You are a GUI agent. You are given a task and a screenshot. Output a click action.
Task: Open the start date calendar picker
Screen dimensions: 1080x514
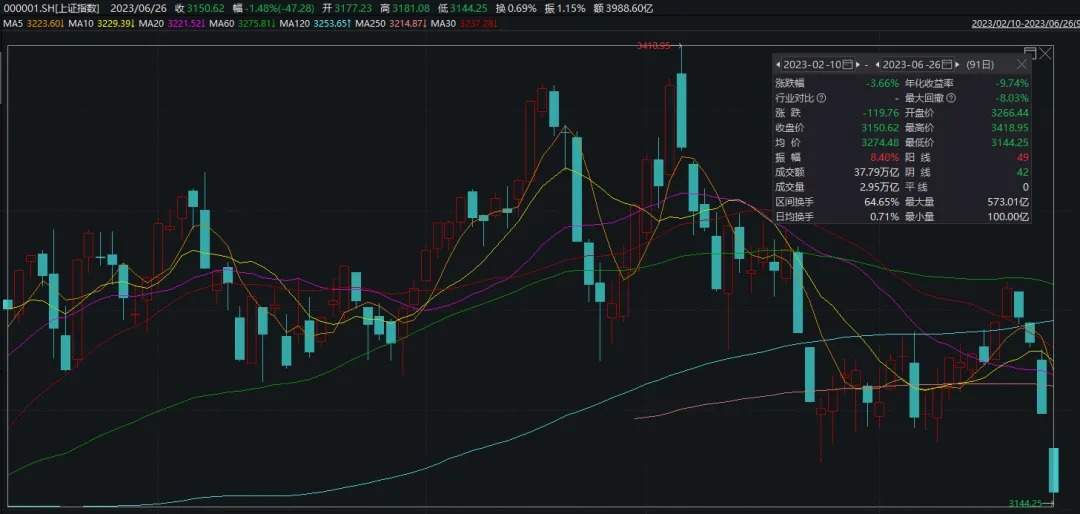(846, 64)
